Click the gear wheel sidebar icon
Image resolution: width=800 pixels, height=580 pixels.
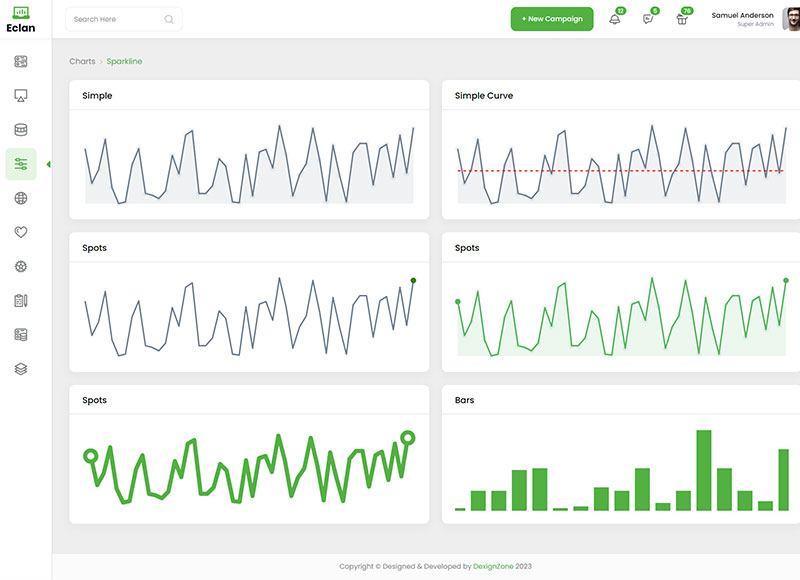point(21,266)
